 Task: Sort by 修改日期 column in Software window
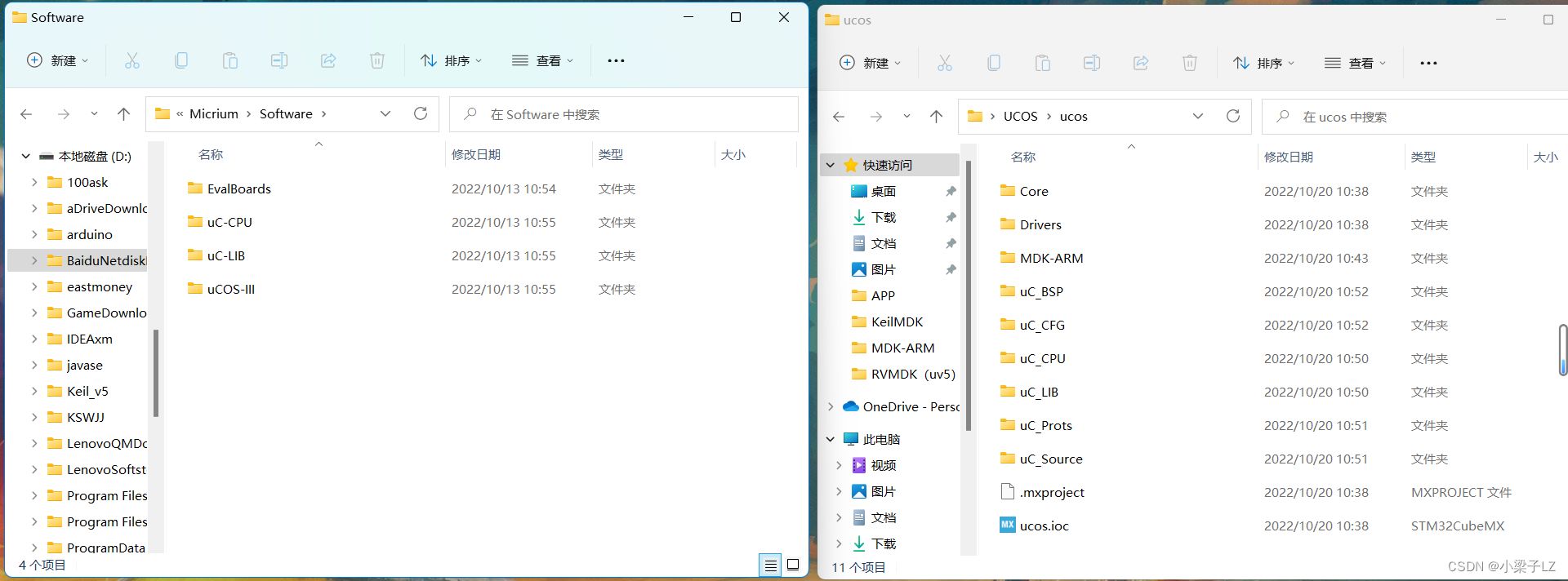(x=476, y=154)
